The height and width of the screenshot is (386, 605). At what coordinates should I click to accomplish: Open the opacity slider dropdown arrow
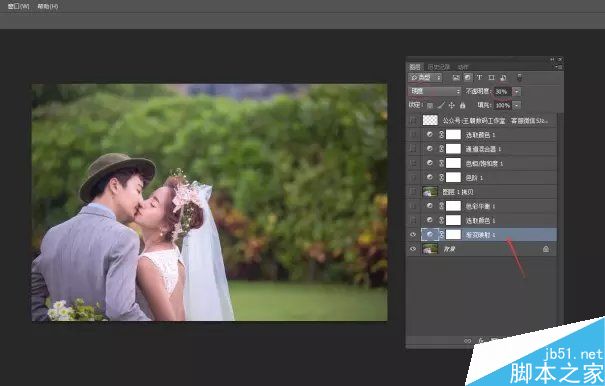click(517, 91)
